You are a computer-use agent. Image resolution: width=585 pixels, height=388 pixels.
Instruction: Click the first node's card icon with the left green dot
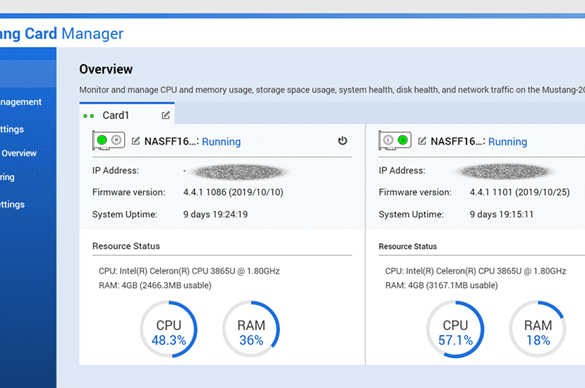click(x=109, y=141)
